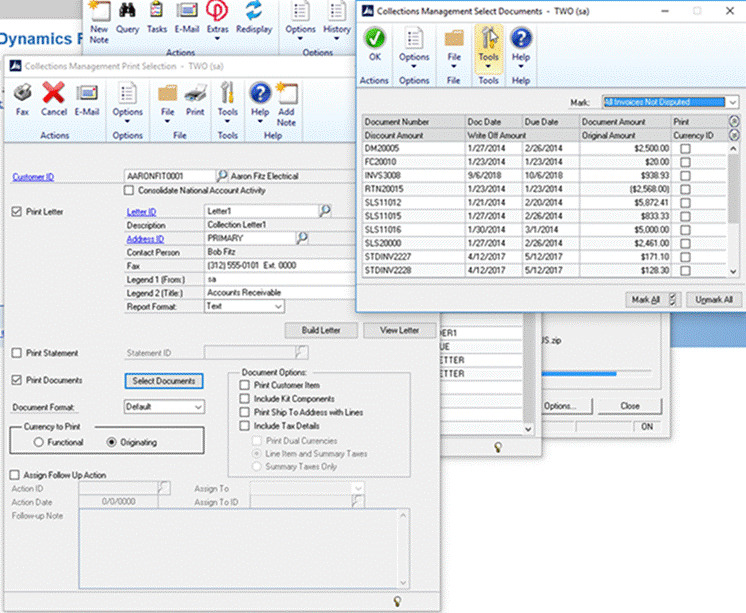The width and height of the screenshot is (746, 613).
Task: Expand the document list detail rows
Action: point(734,135)
